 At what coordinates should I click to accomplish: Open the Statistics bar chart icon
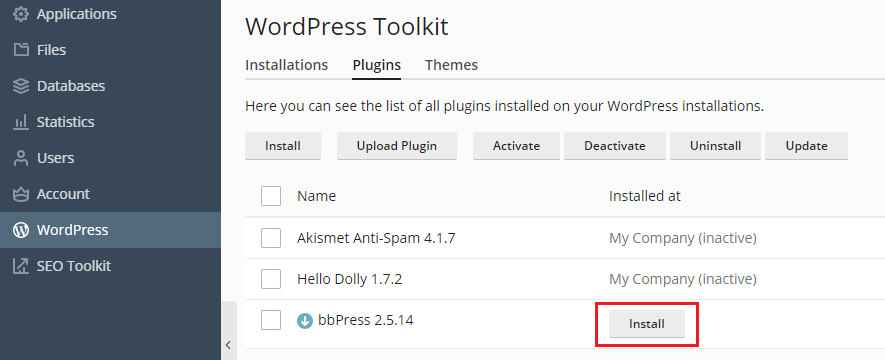pos(21,122)
